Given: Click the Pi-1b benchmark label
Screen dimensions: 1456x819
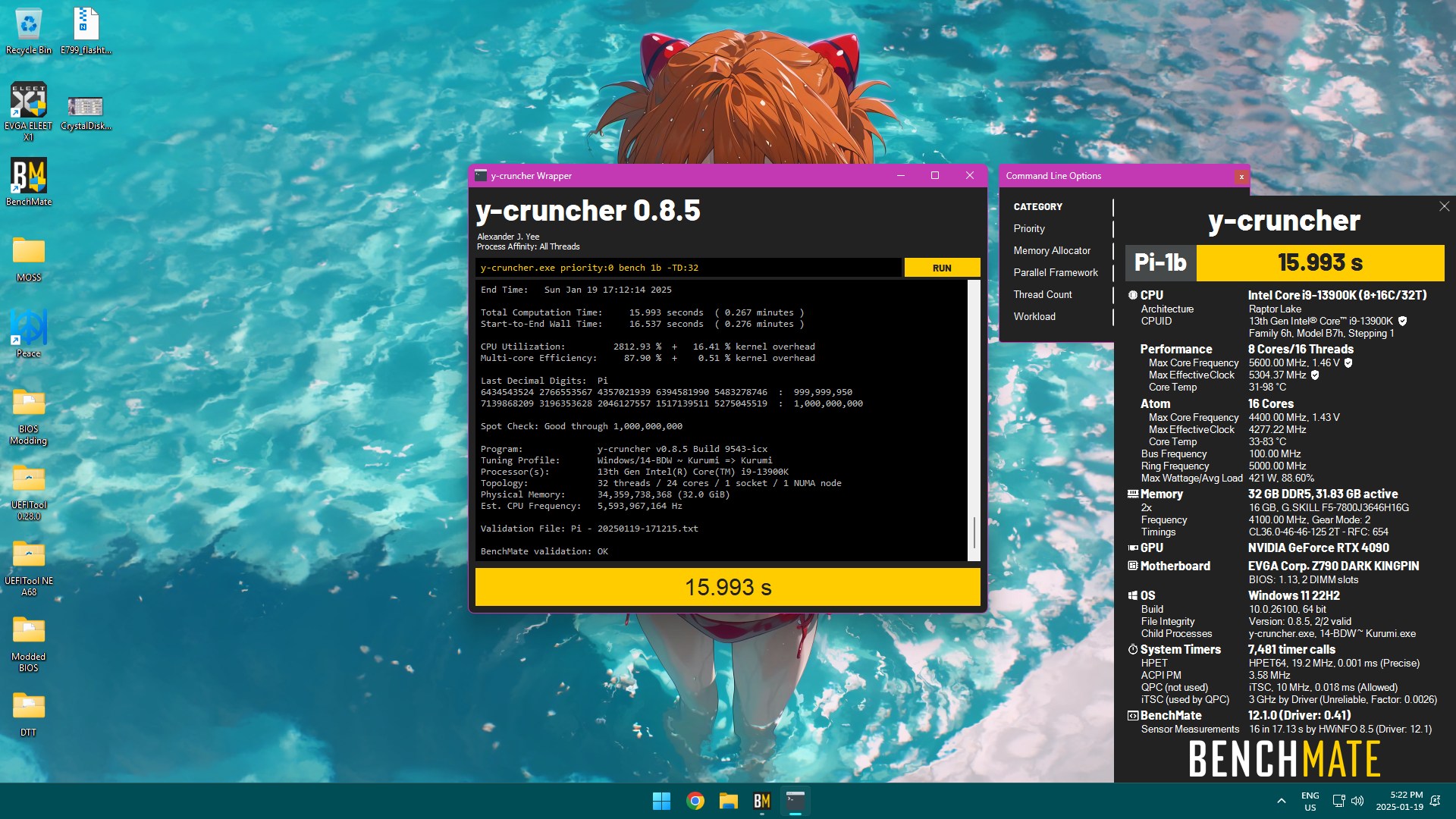Looking at the screenshot, I should pos(1160,262).
